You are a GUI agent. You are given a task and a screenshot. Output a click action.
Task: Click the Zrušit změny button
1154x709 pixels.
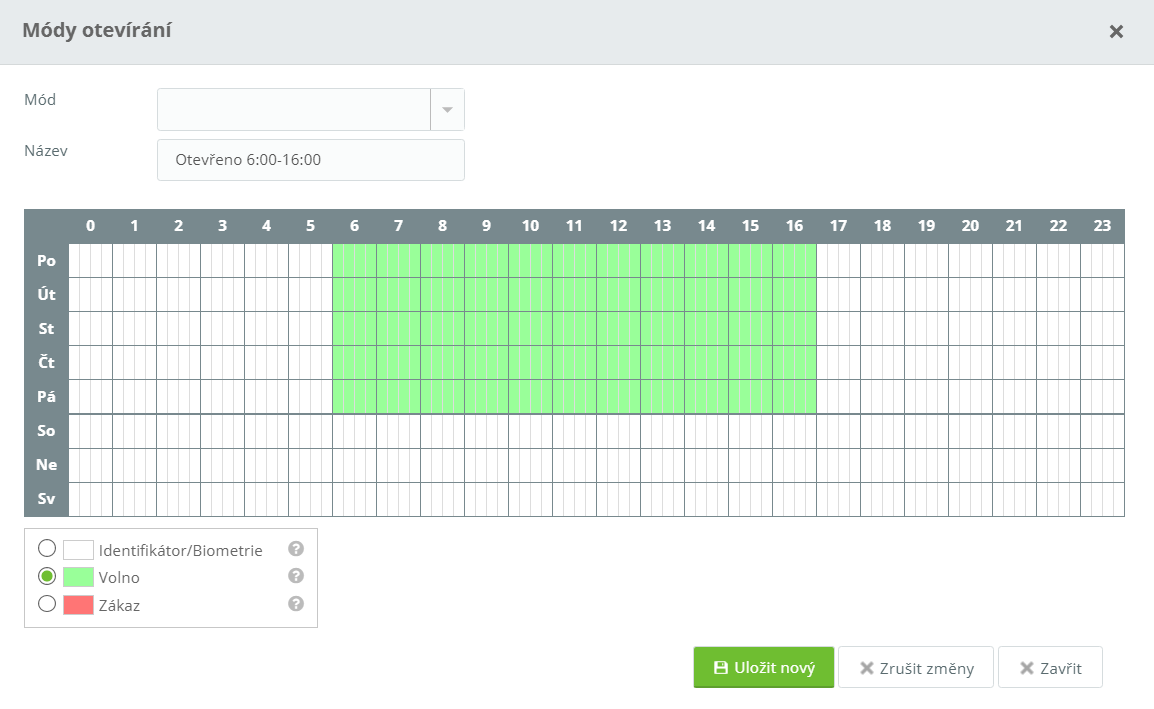pyautogui.click(x=915, y=668)
